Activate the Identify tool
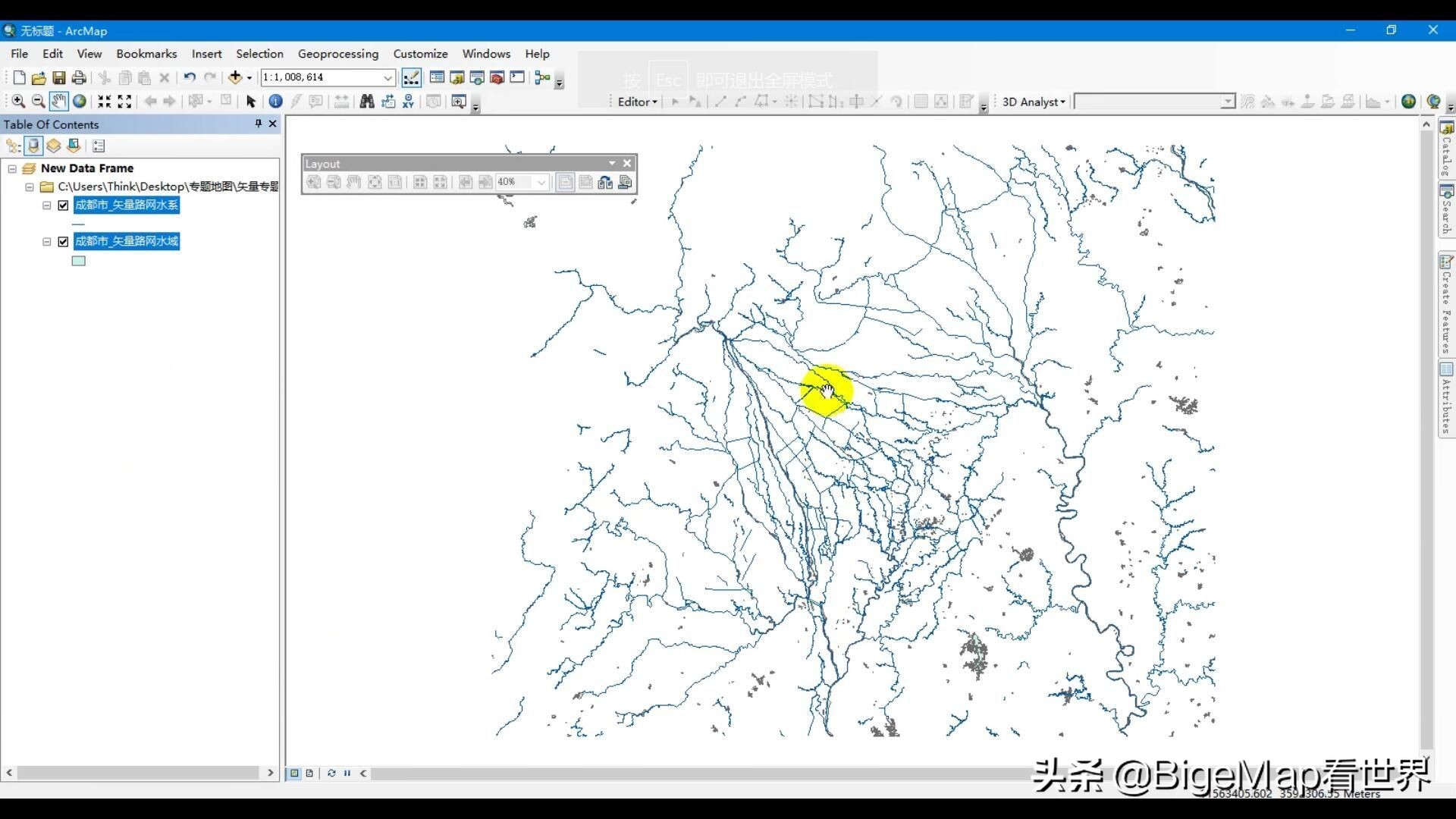The width and height of the screenshot is (1456, 819). tap(275, 101)
